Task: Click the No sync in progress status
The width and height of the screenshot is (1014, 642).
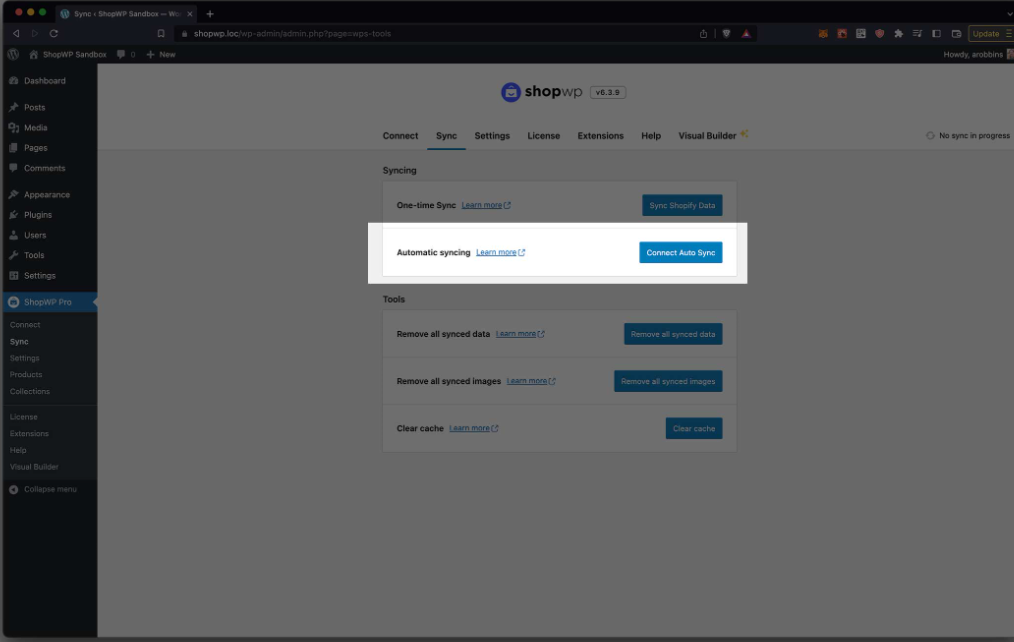Action: click(967, 136)
